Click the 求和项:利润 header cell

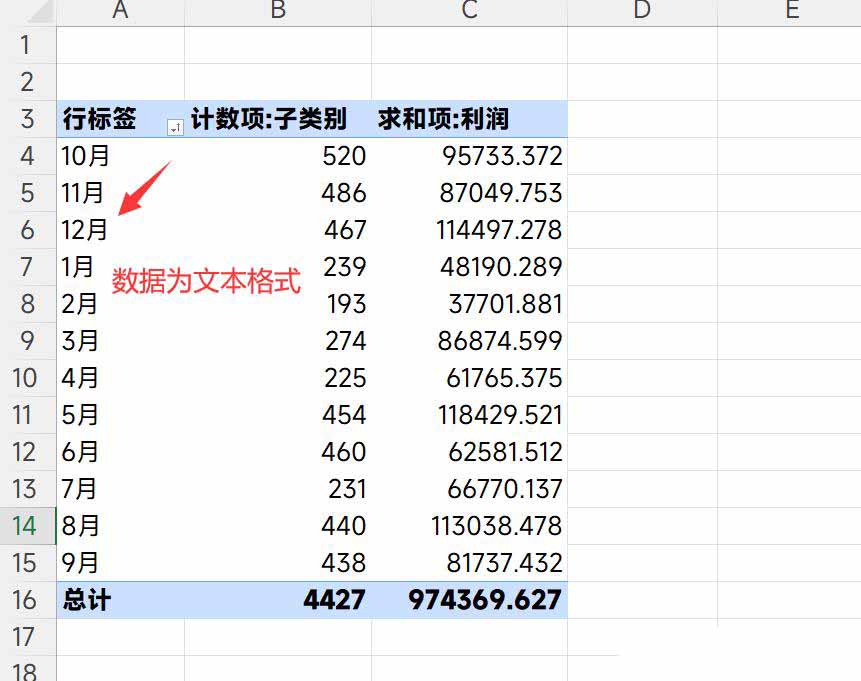pyautogui.click(x=443, y=119)
